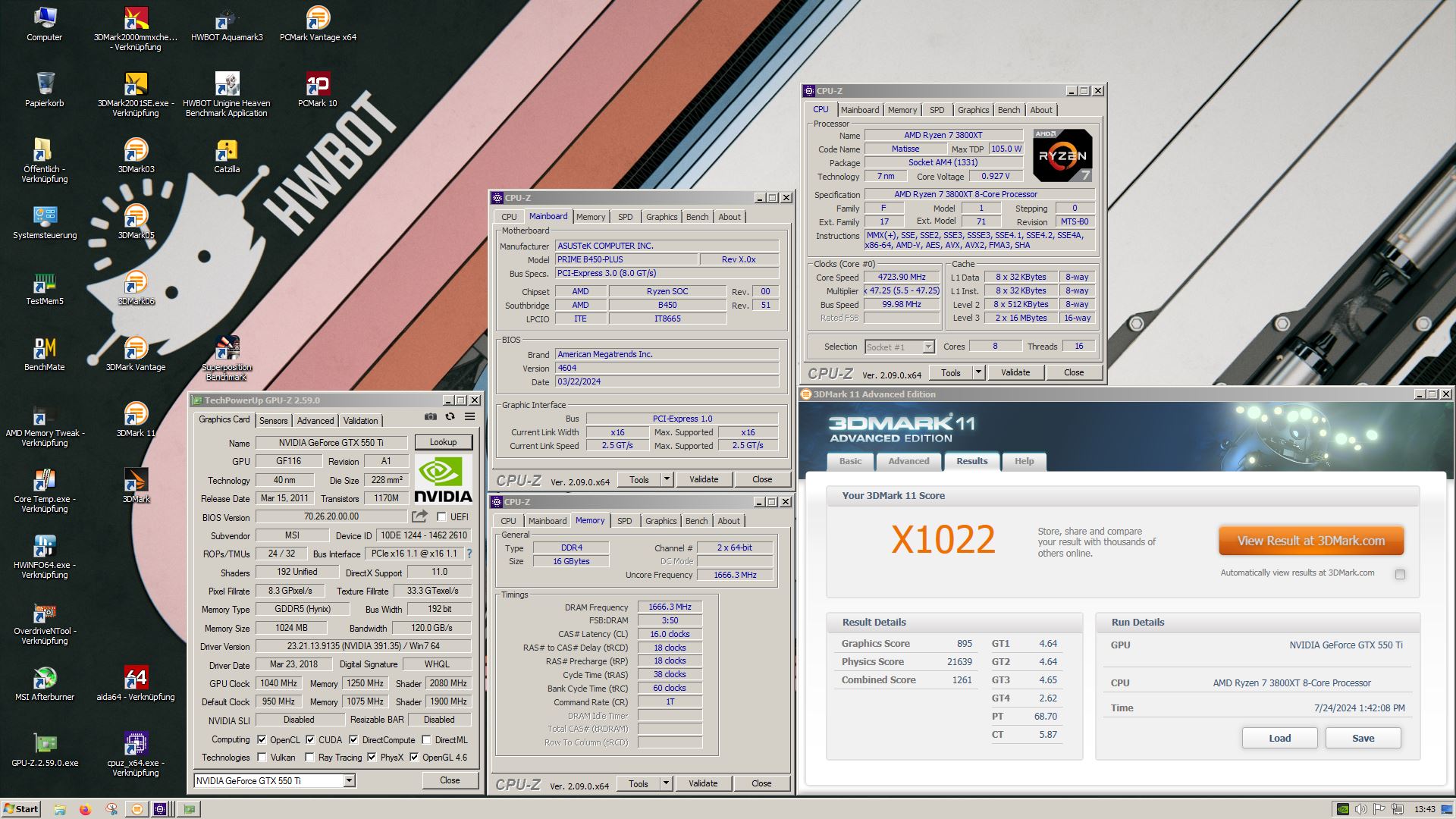
Task: Click the GPU name field NVIDIA GeForce GTX 550 Ti
Action: pyautogui.click(x=331, y=443)
